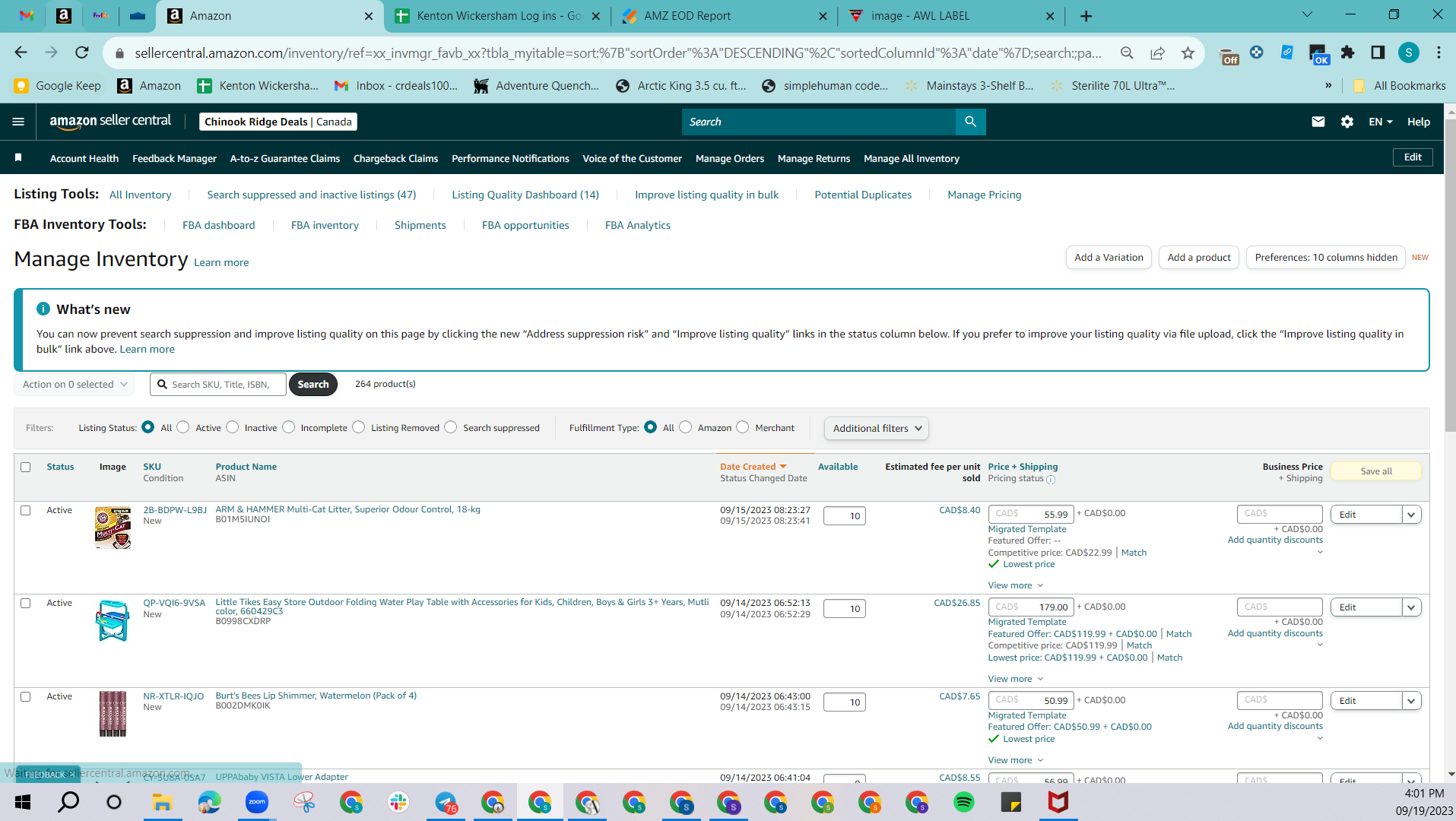1456x821 pixels.
Task: Show all bookmarks with the overflow chevron
Action: click(1328, 85)
